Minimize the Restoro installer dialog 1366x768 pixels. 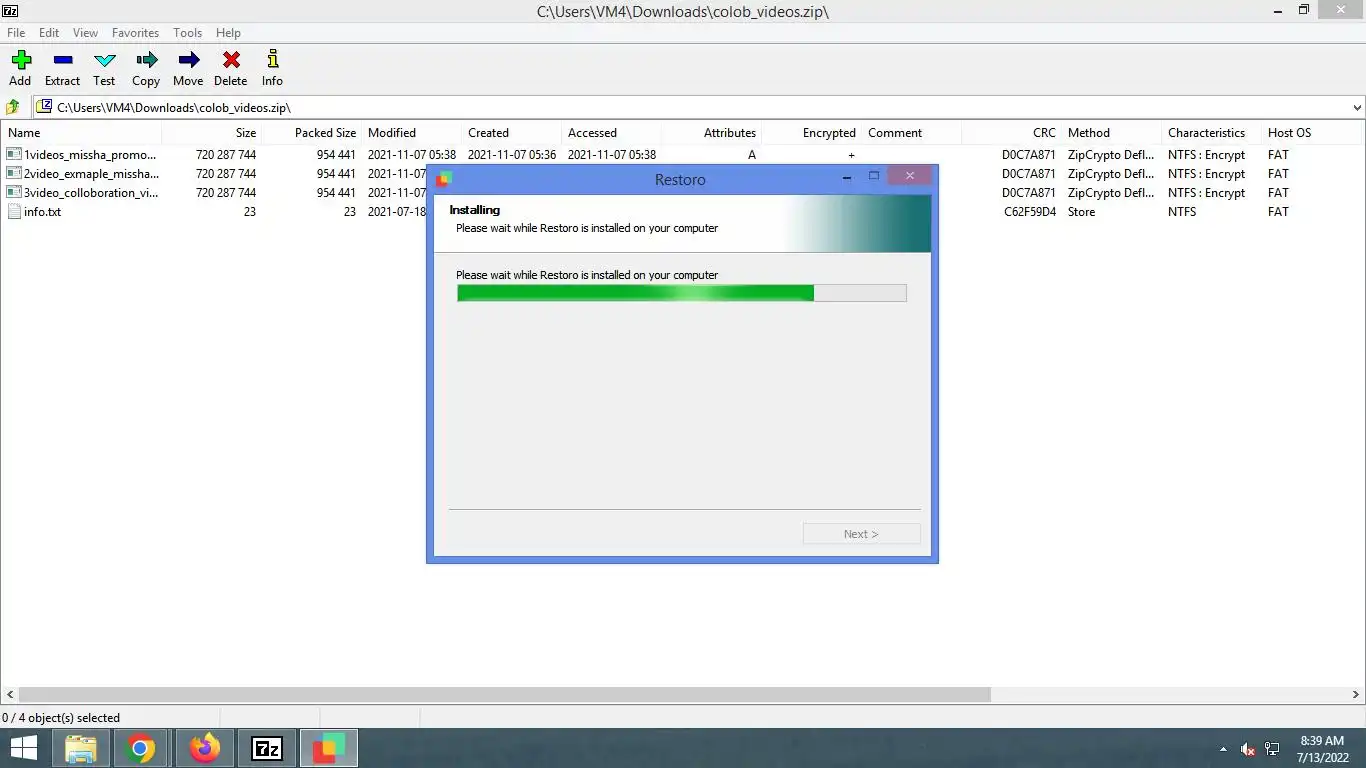coord(847,177)
